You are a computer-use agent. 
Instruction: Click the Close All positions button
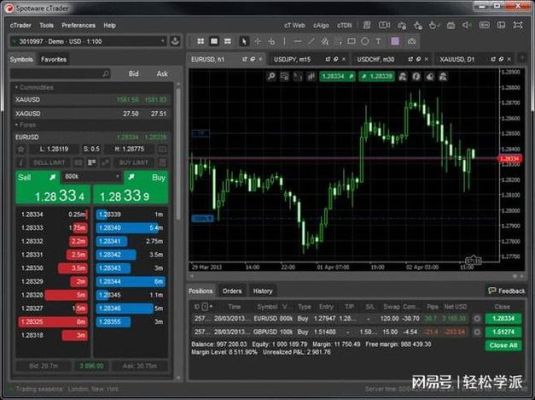503,345
